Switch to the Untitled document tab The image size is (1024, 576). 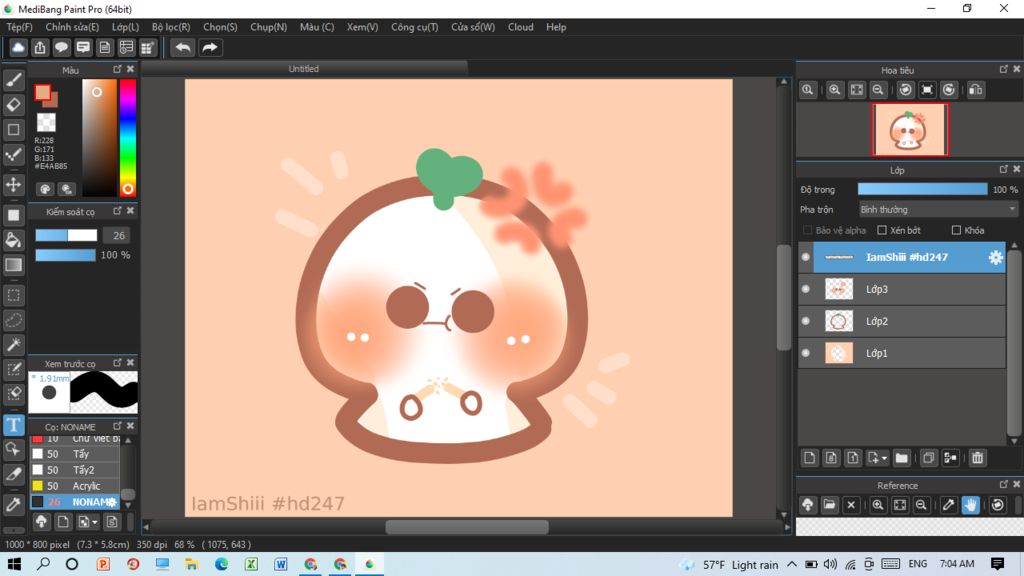[x=304, y=69]
